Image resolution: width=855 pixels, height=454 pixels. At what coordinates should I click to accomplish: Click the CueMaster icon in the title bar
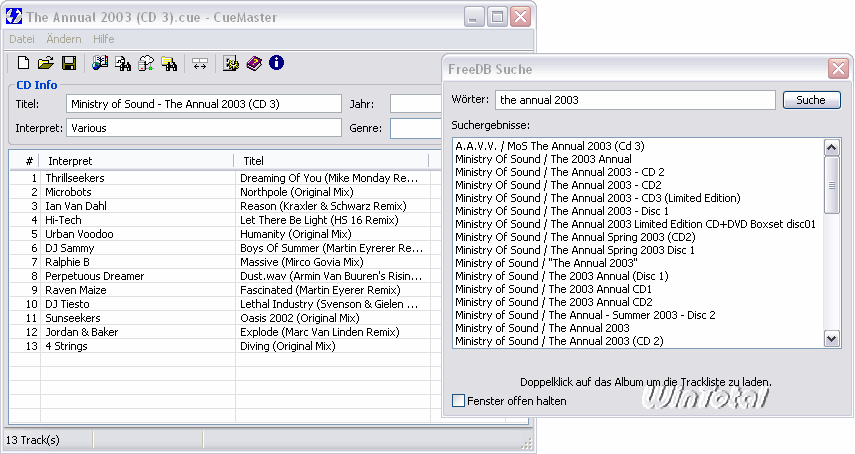[14, 16]
